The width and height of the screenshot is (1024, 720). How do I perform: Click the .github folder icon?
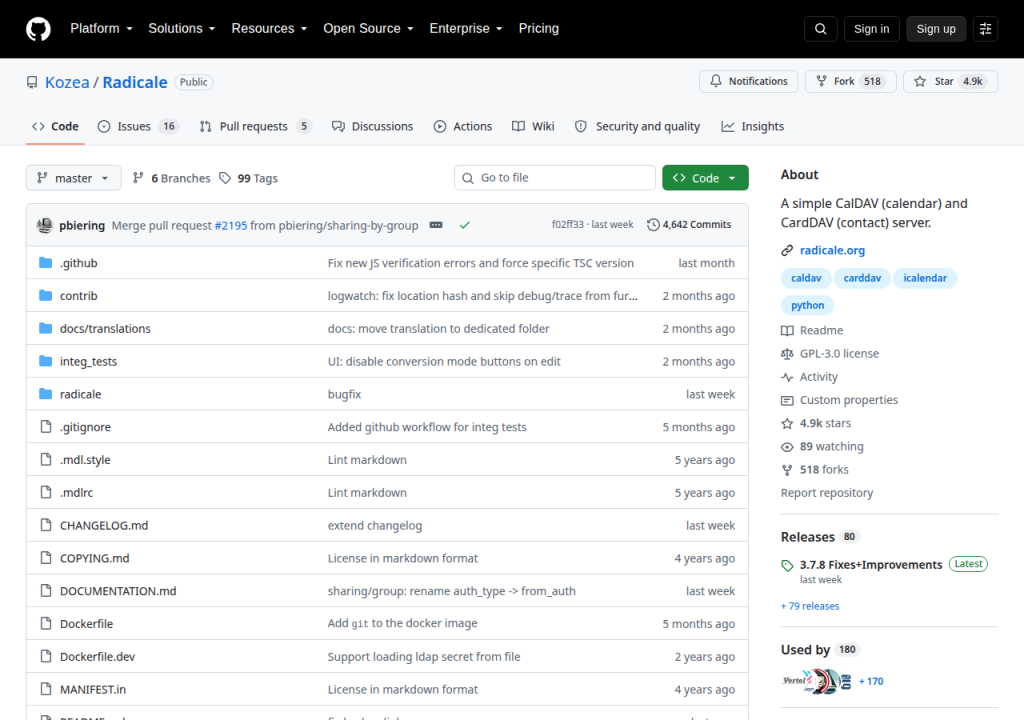(45, 263)
